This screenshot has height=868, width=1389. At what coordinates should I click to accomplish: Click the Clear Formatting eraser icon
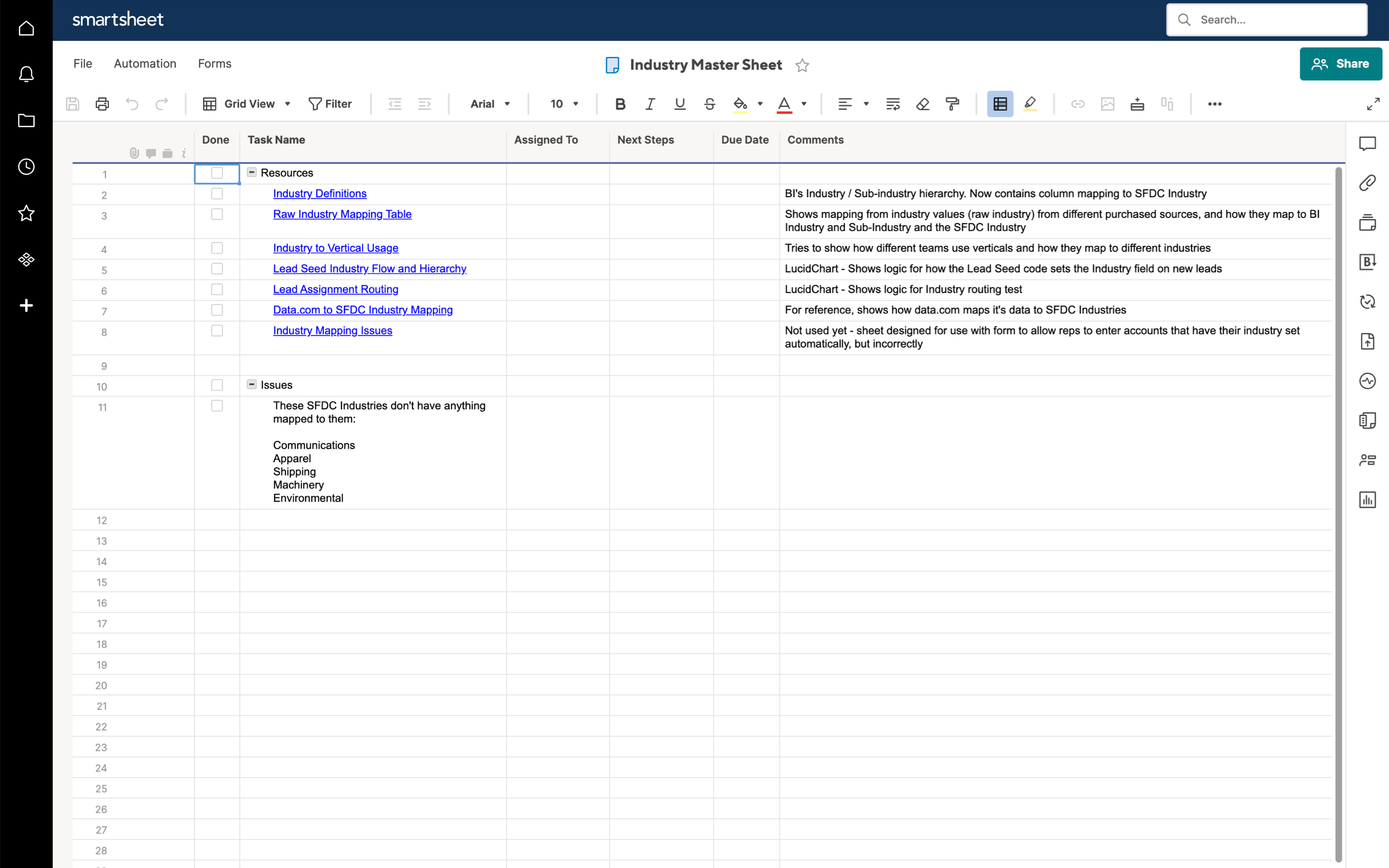(922, 104)
